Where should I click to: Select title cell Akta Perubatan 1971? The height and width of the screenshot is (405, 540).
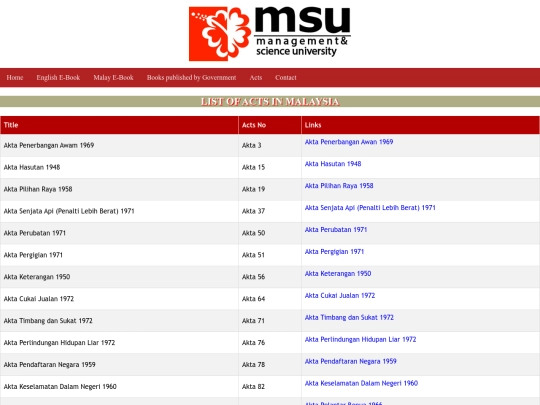[119, 233]
